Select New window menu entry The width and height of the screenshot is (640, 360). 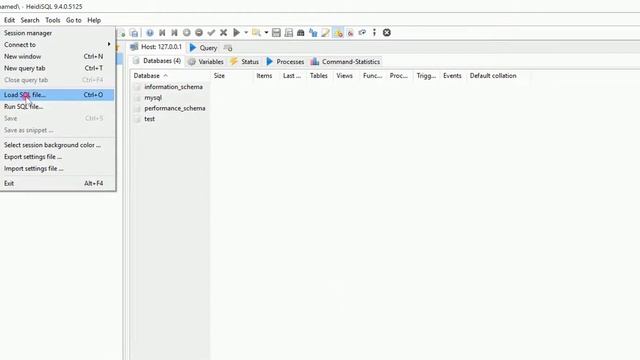click(57, 56)
